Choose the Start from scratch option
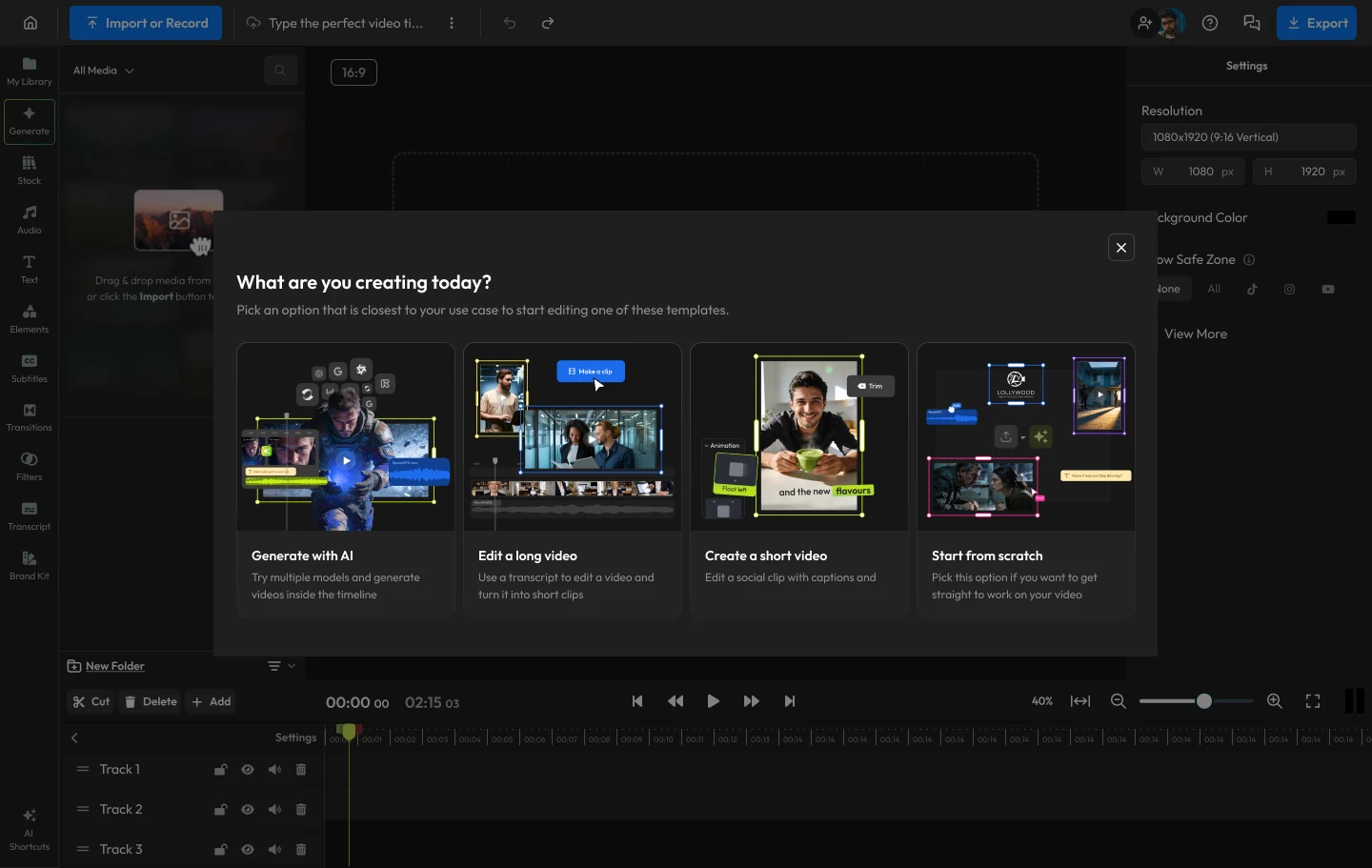Viewport: 1372px width, 868px height. (1026, 480)
